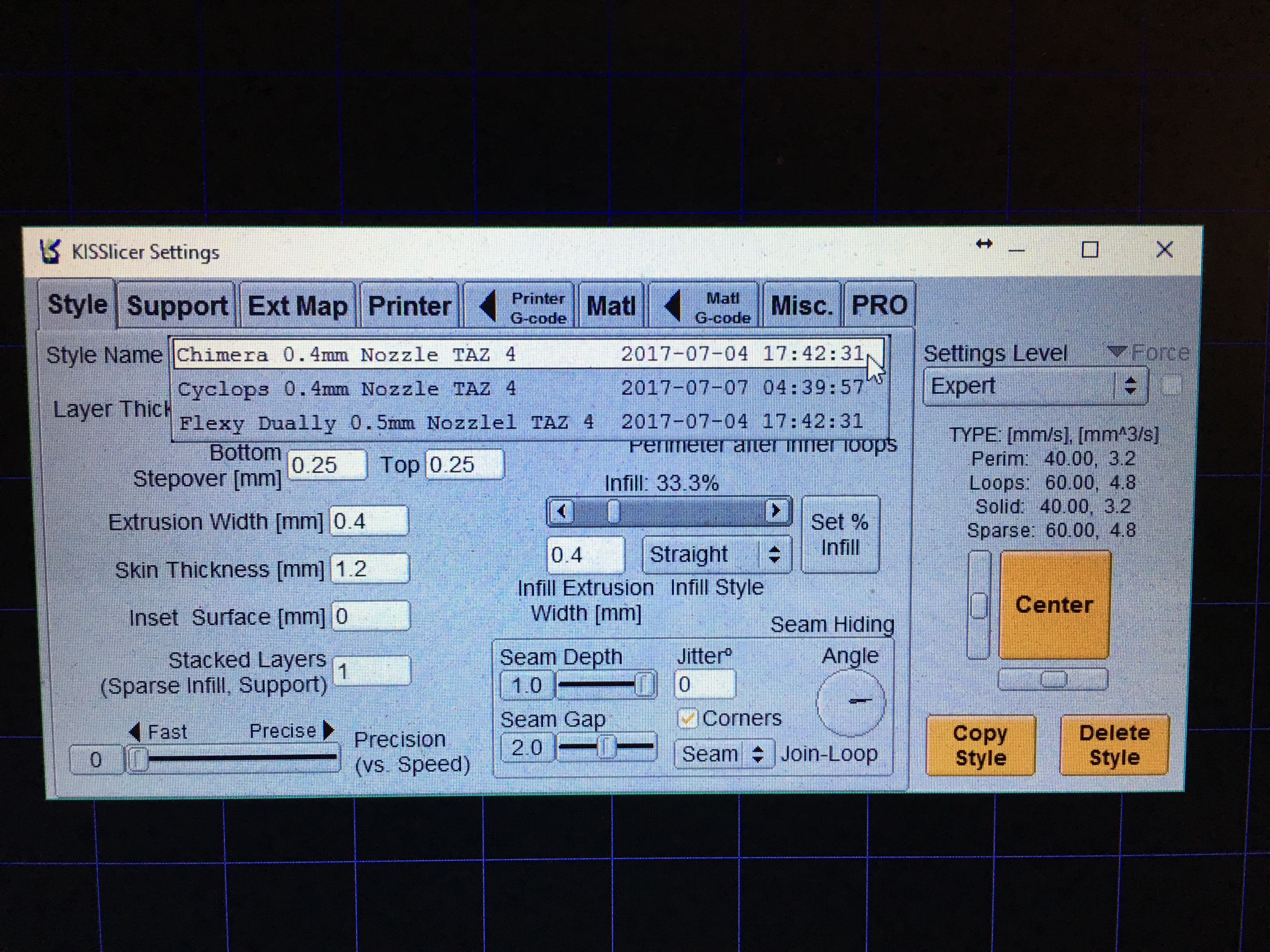Select the Chimera 0.4mm Nozzle TAZ 4 style
Image resolution: width=1270 pixels, height=952 pixels.
pos(529,354)
